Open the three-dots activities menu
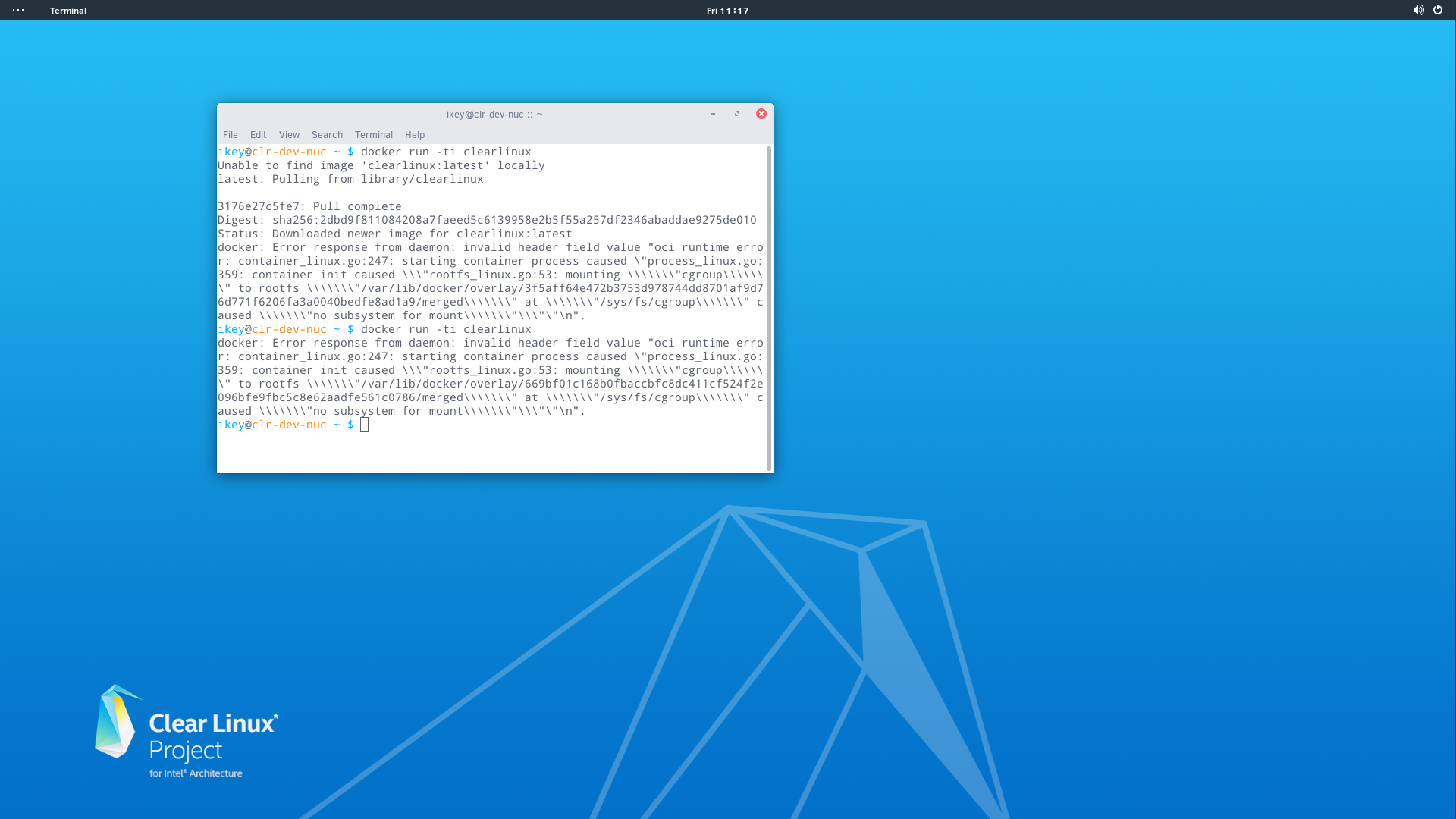This screenshot has height=819, width=1456. (18, 10)
